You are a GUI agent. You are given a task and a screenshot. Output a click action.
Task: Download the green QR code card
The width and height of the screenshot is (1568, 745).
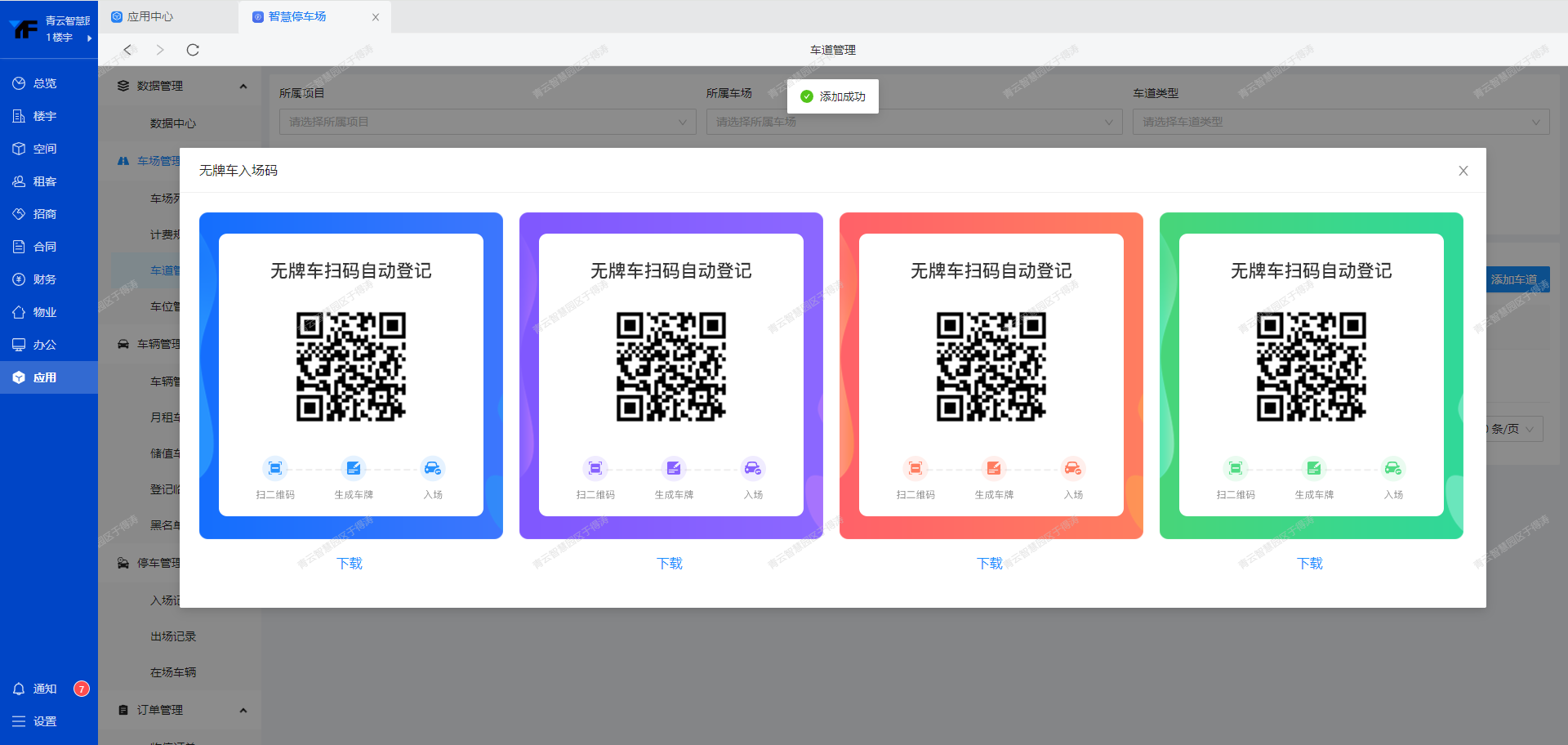click(x=1310, y=564)
